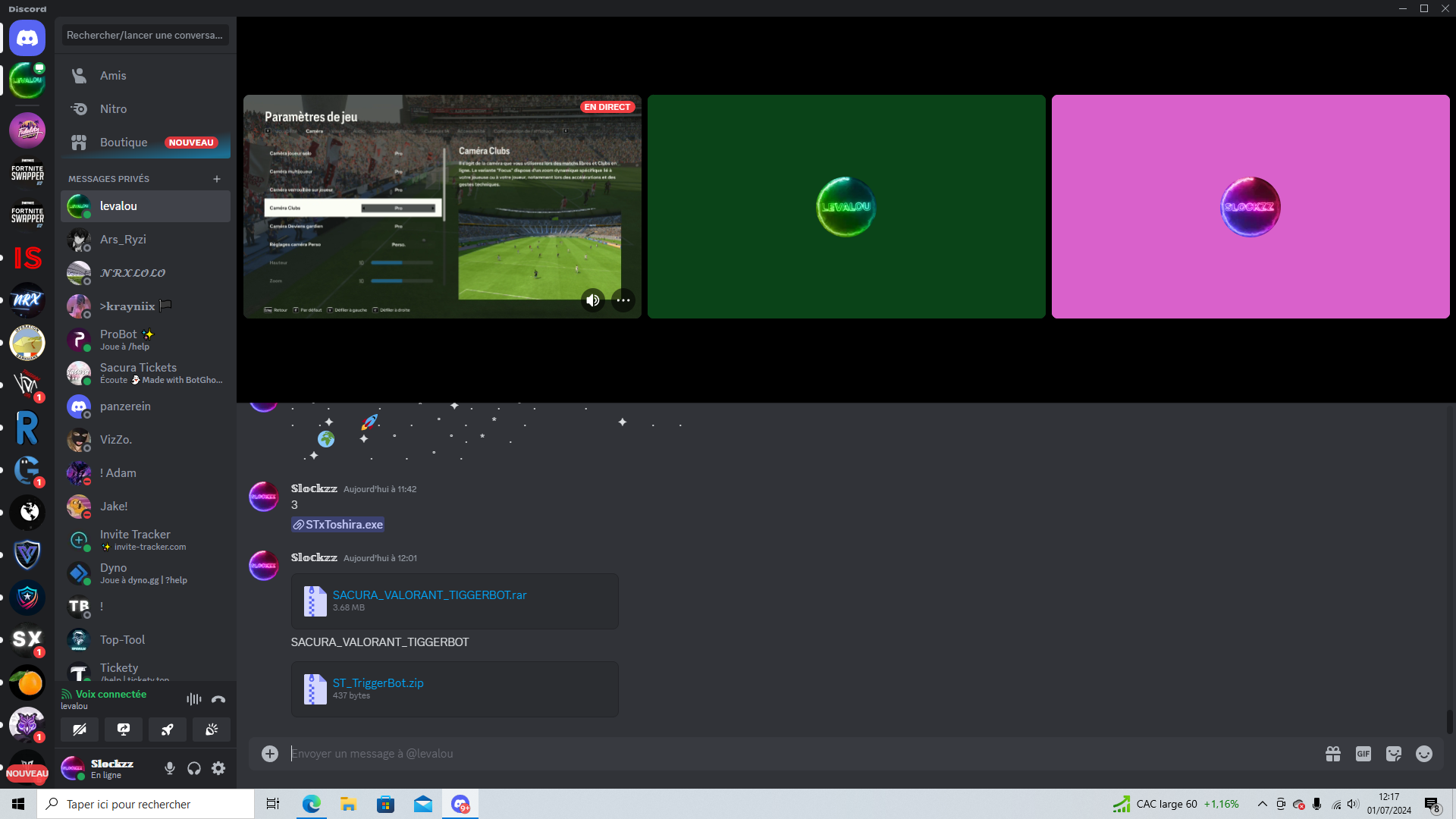This screenshot has height=819, width=1456.
Task: Open the Nitro page
Action: (x=146, y=109)
